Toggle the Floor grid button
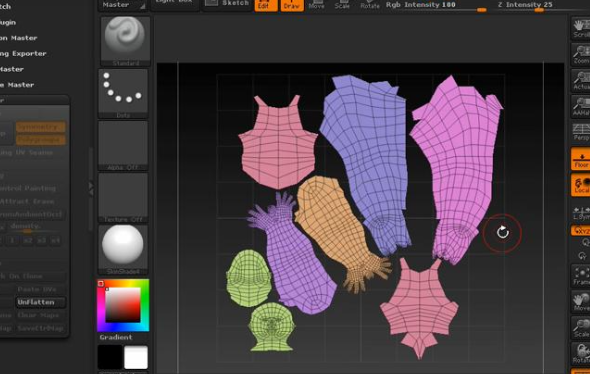590x374 pixels. pos(581,160)
